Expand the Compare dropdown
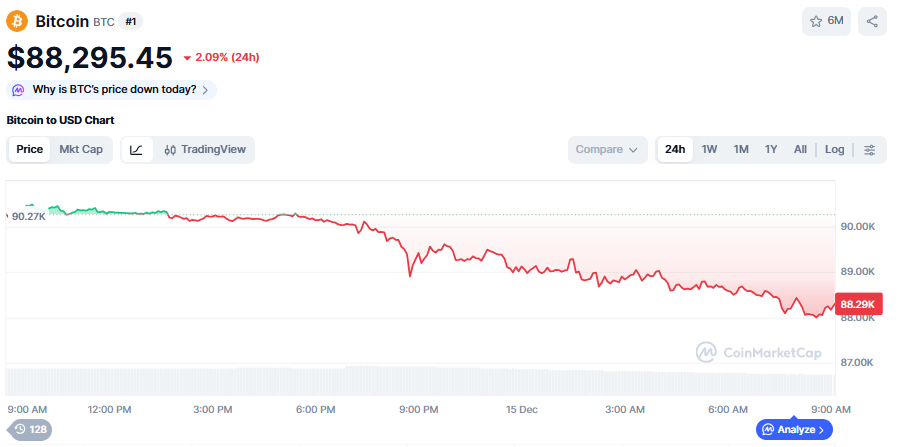Image resolution: width=899 pixels, height=447 pixels. coord(606,150)
